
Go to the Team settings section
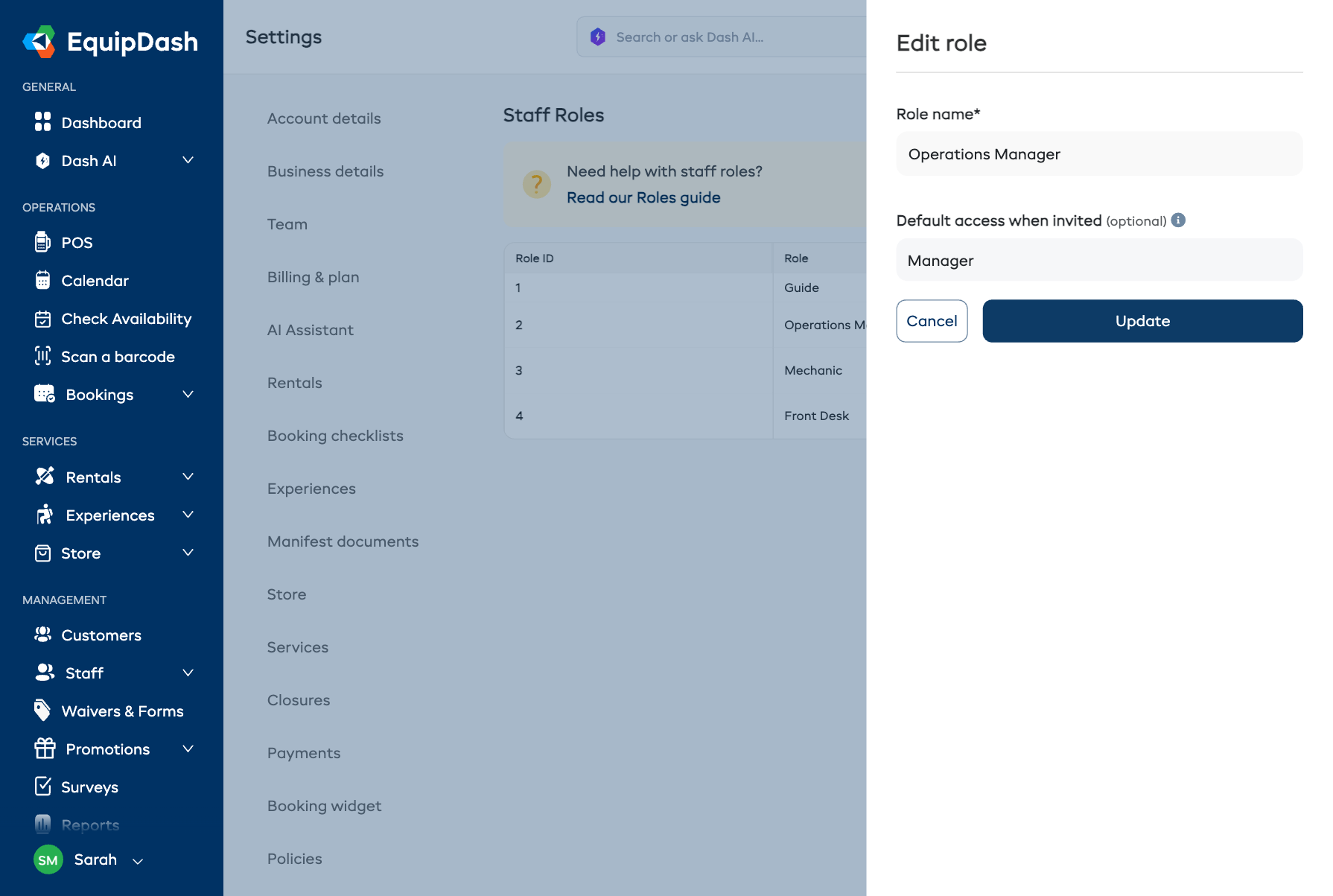287,224
